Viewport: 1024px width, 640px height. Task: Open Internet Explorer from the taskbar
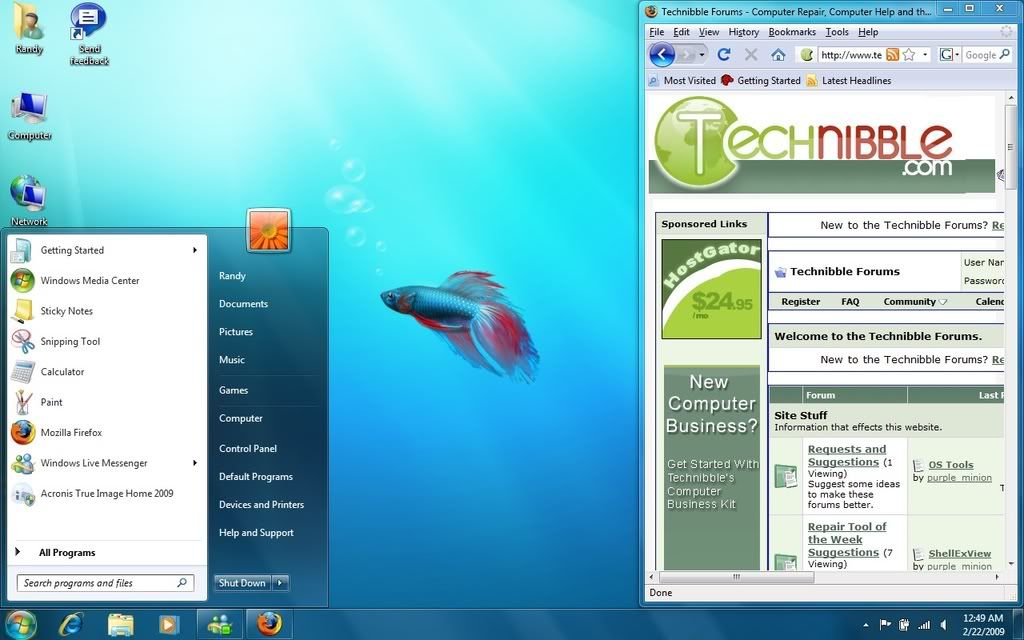[71, 625]
